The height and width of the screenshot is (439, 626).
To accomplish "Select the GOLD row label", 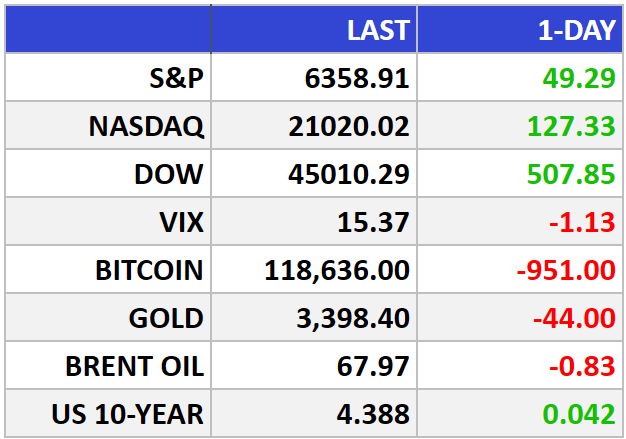I will (x=166, y=318).
